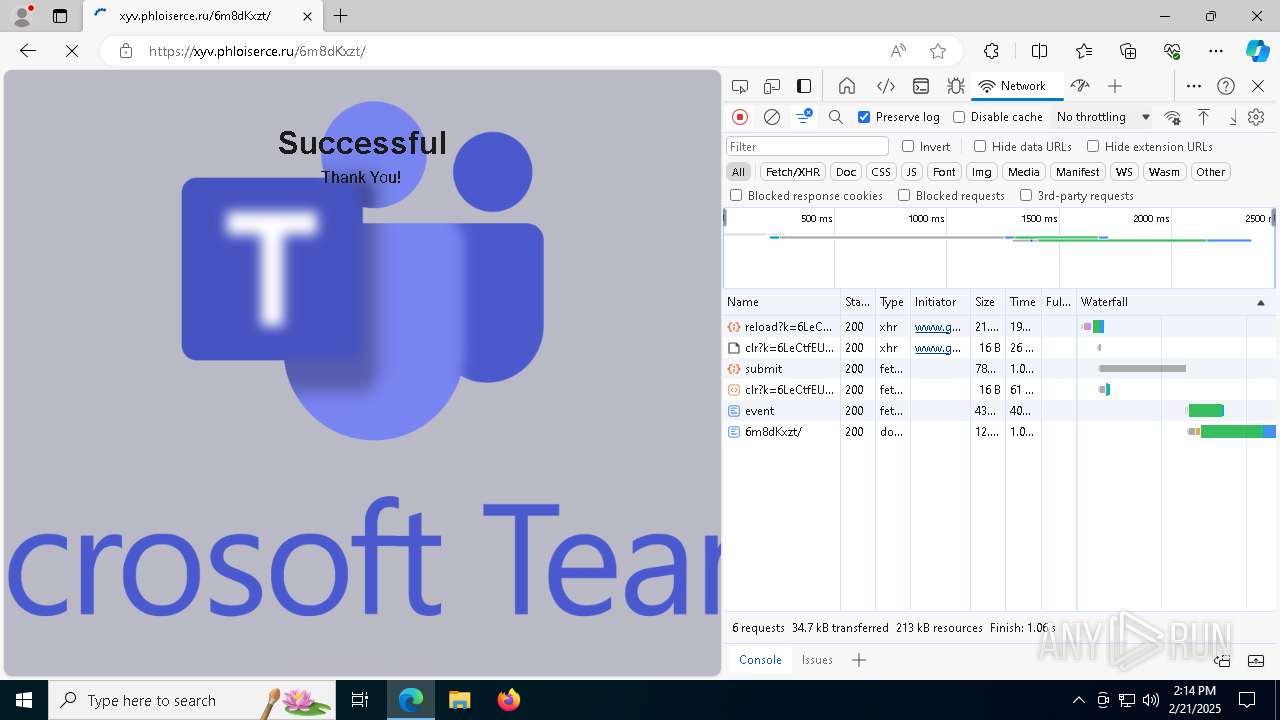1280x720 pixels.
Task: Enable the Disable cache checkbox
Action: point(959,117)
